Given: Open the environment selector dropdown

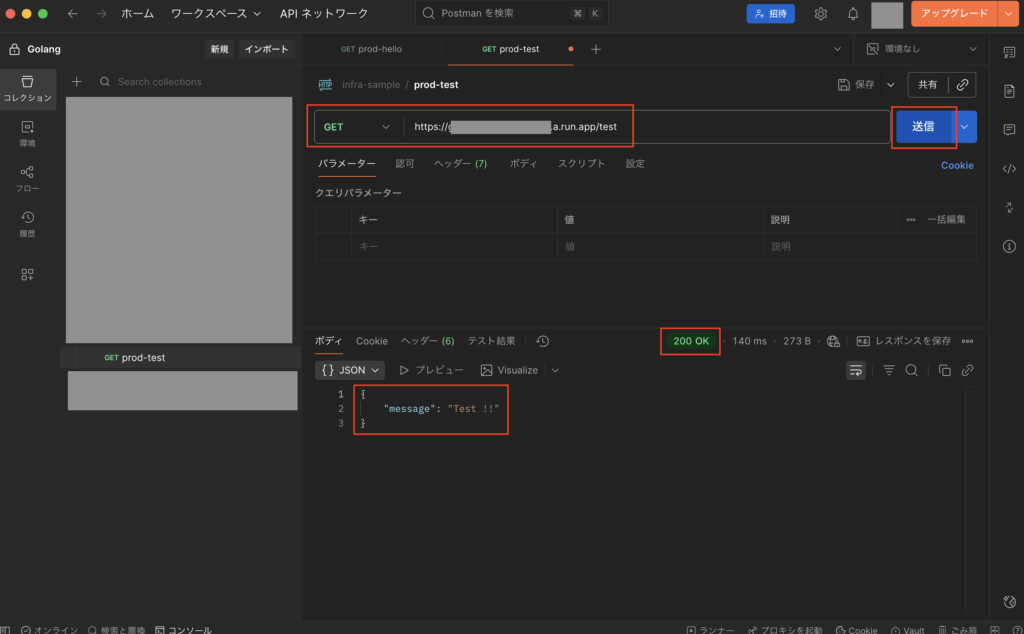Looking at the screenshot, I should [922, 48].
